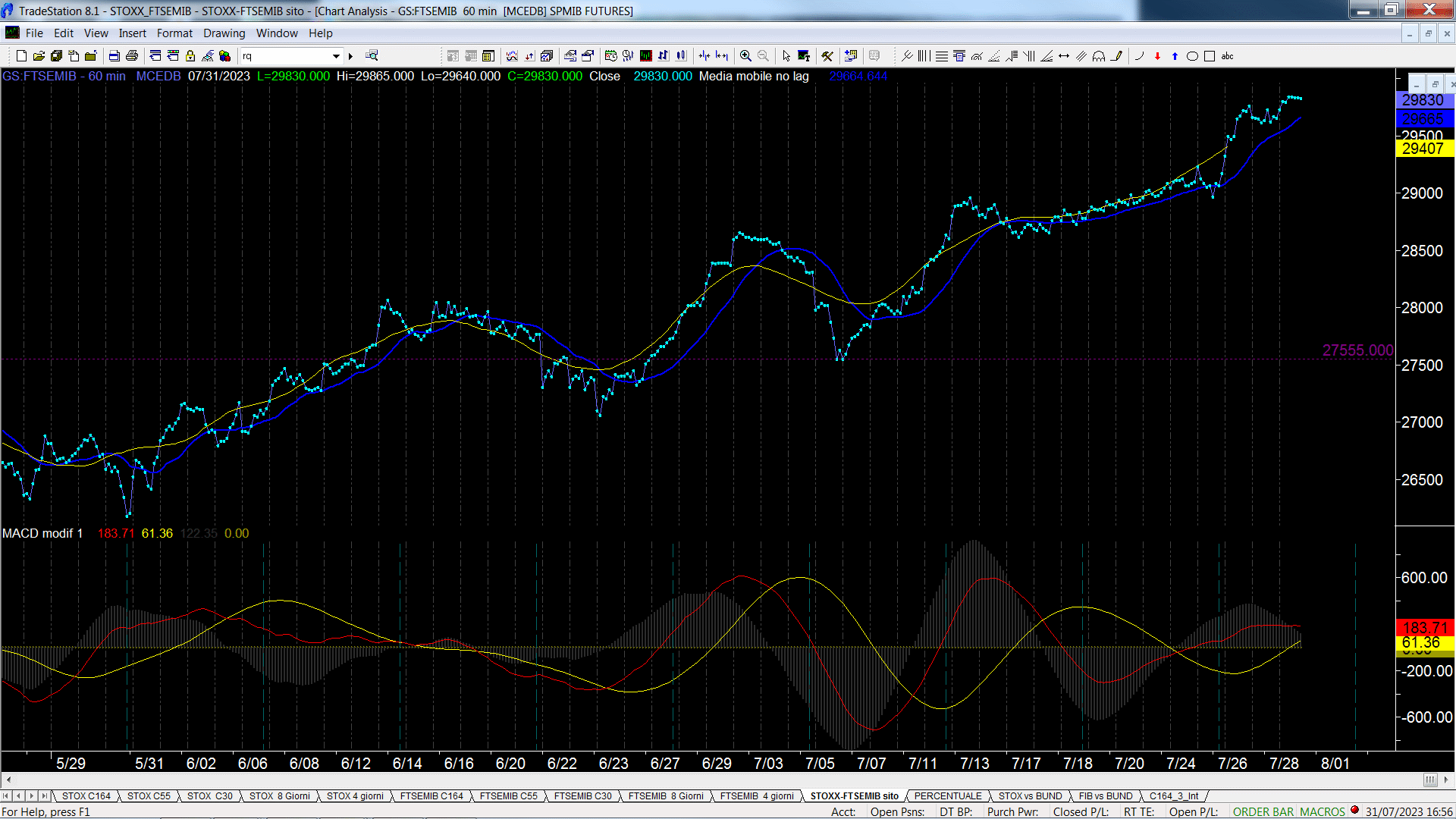Switch to the STOX vs BUND tab
1456x819 pixels.
click(1031, 795)
